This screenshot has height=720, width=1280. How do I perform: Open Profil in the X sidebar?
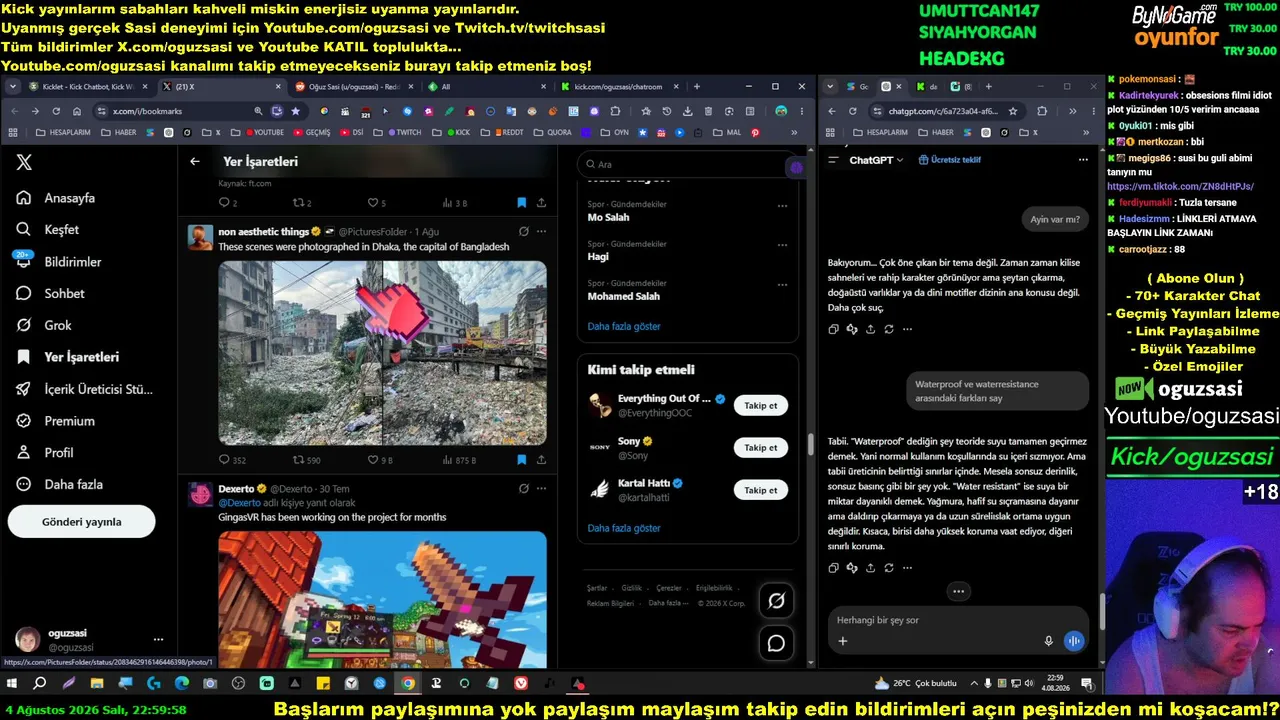(45, 453)
